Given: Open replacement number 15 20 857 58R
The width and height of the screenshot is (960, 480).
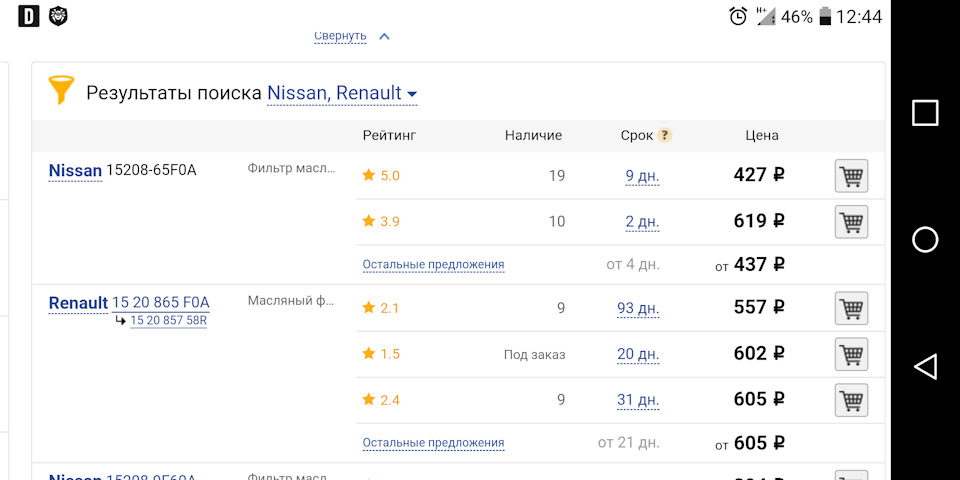Looking at the screenshot, I should 168,320.
